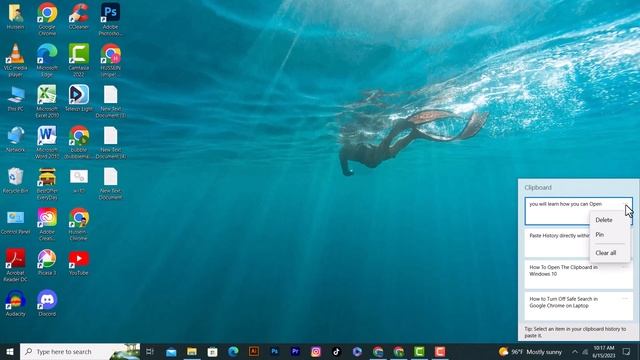Select the This PC desktop icon
The height and width of the screenshot is (360, 640).
click(16, 99)
